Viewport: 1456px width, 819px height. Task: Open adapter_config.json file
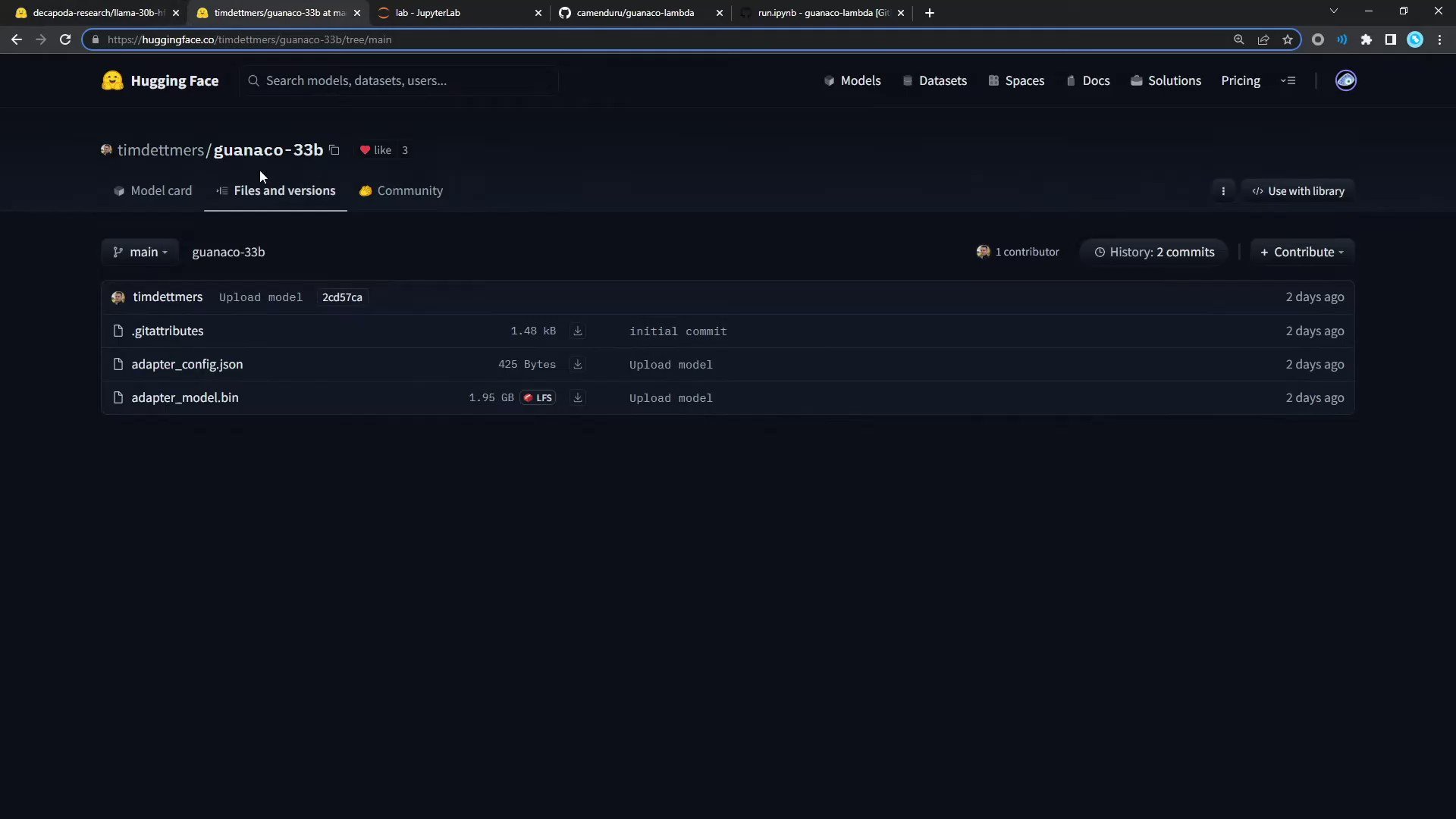click(x=187, y=364)
